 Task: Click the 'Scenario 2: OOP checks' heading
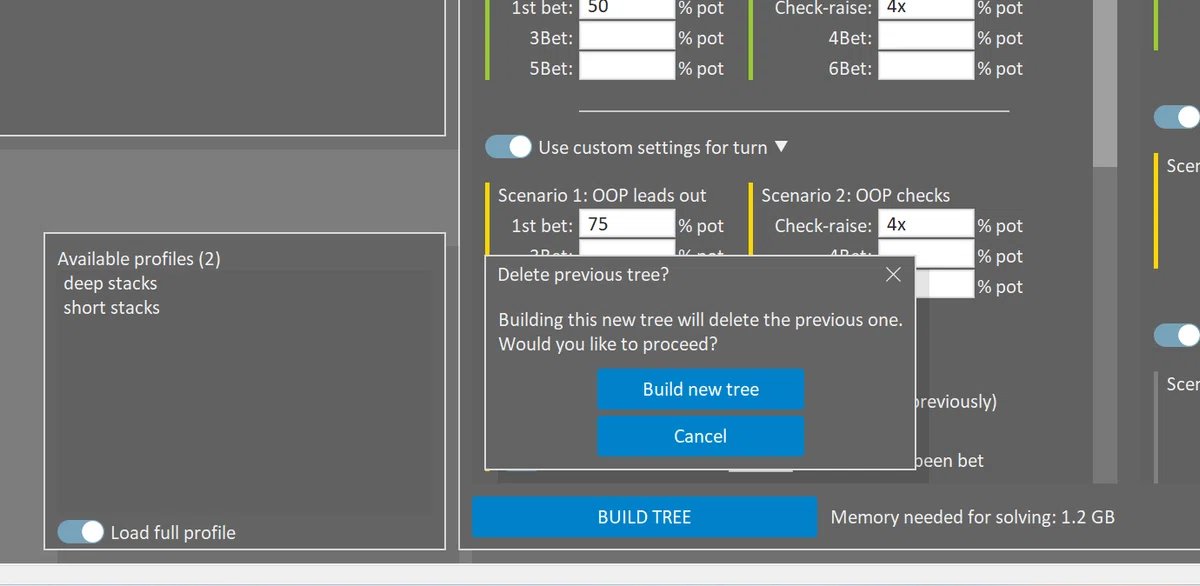pos(856,195)
